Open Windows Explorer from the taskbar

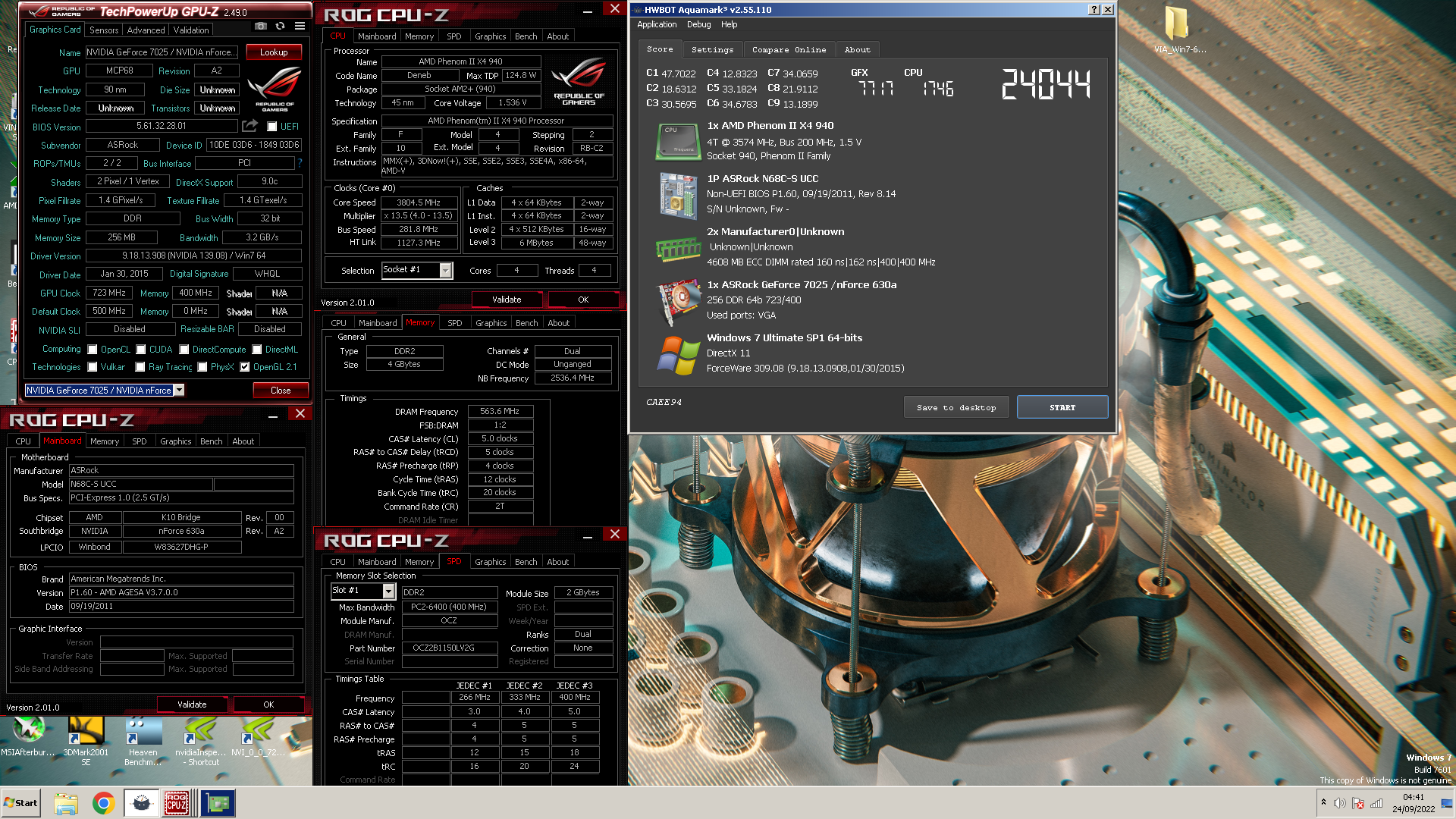click(66, 803)
